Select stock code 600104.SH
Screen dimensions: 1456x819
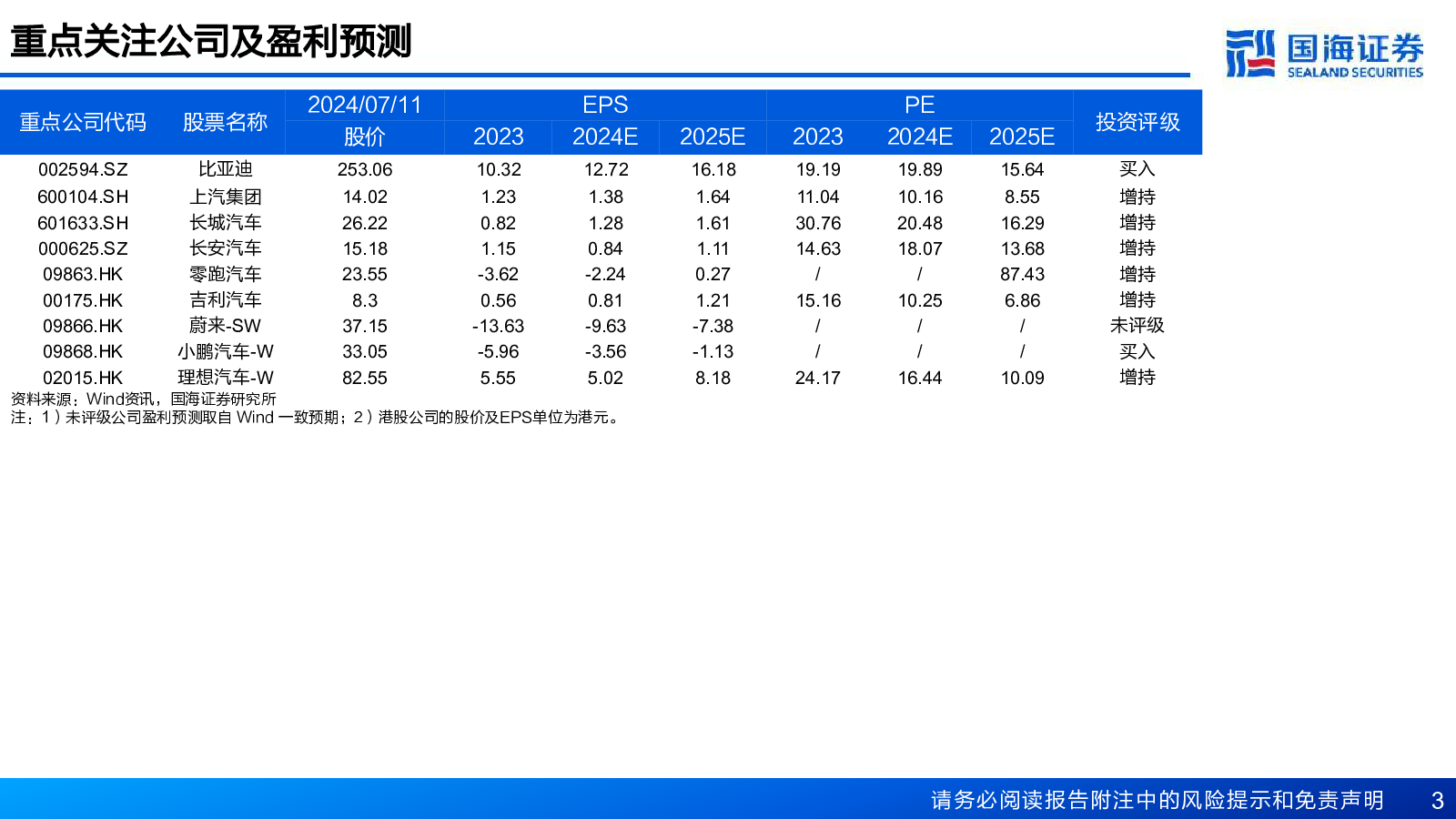point(83,197)
